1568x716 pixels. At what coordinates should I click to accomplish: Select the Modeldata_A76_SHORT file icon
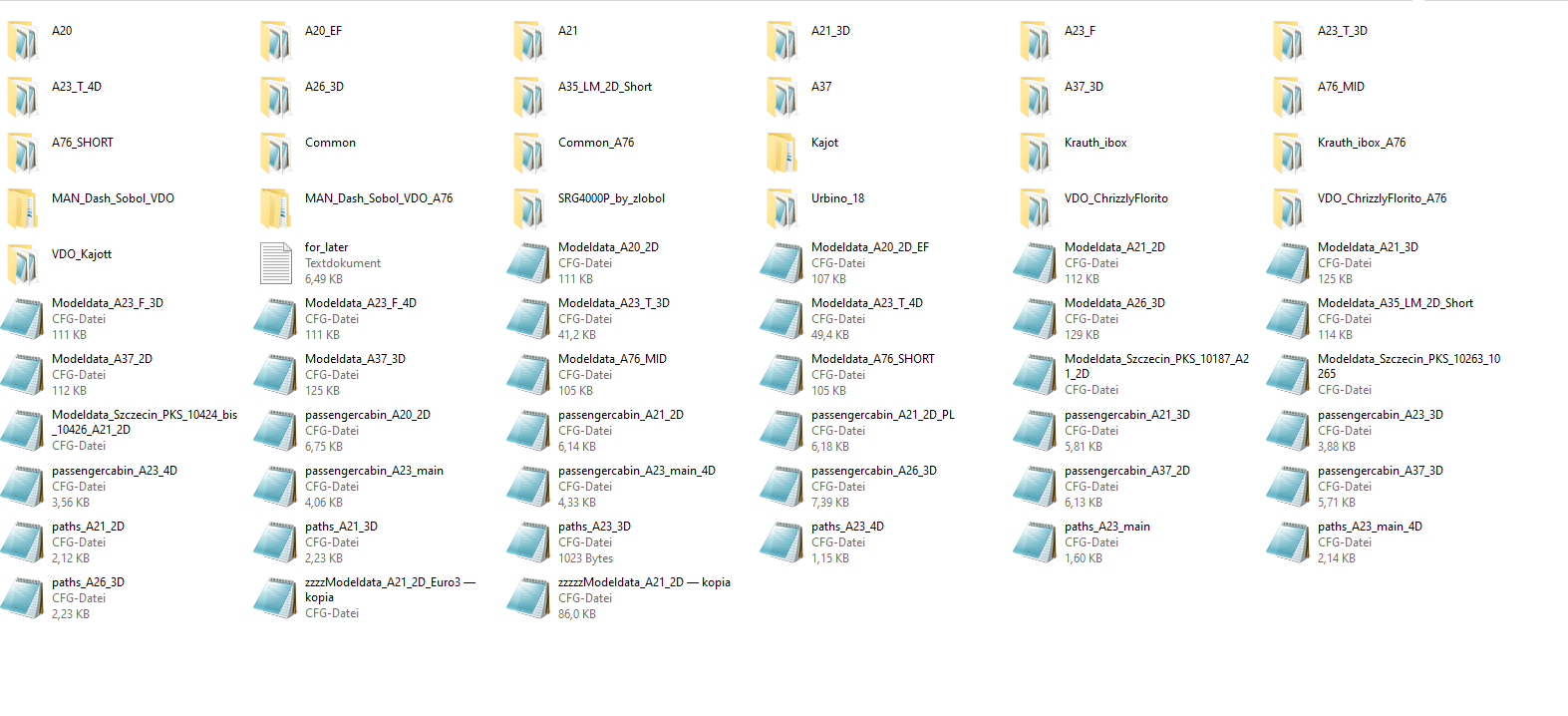coord(783,375)
